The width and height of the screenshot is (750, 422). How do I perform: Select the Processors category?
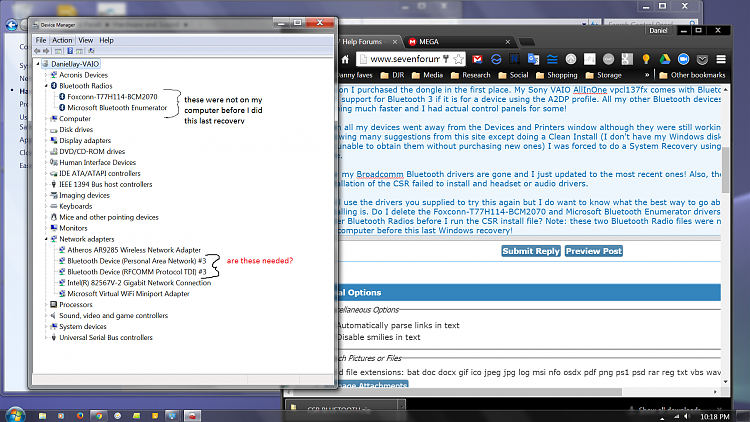click(76, 305)
